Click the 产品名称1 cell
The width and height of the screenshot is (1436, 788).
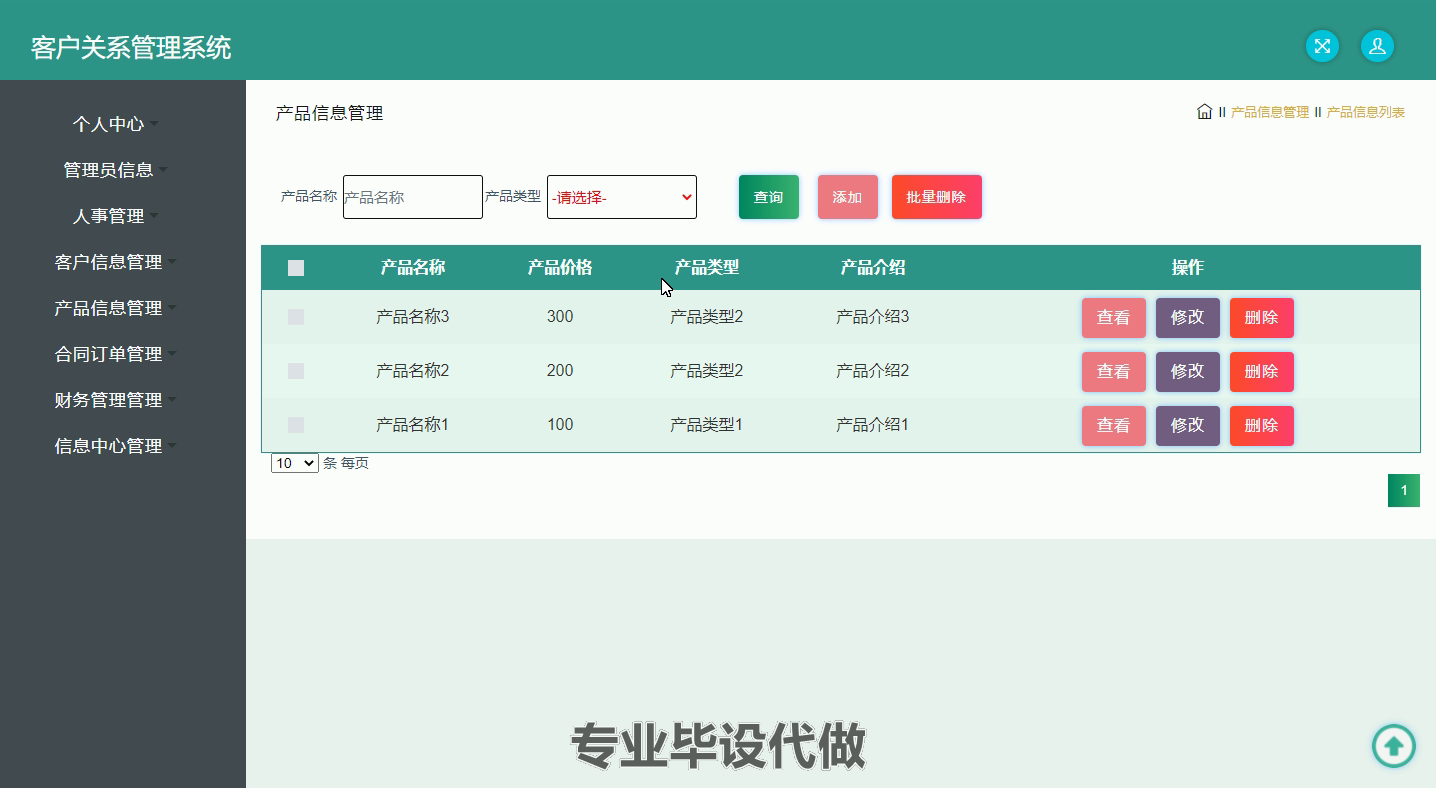(413, 425)
